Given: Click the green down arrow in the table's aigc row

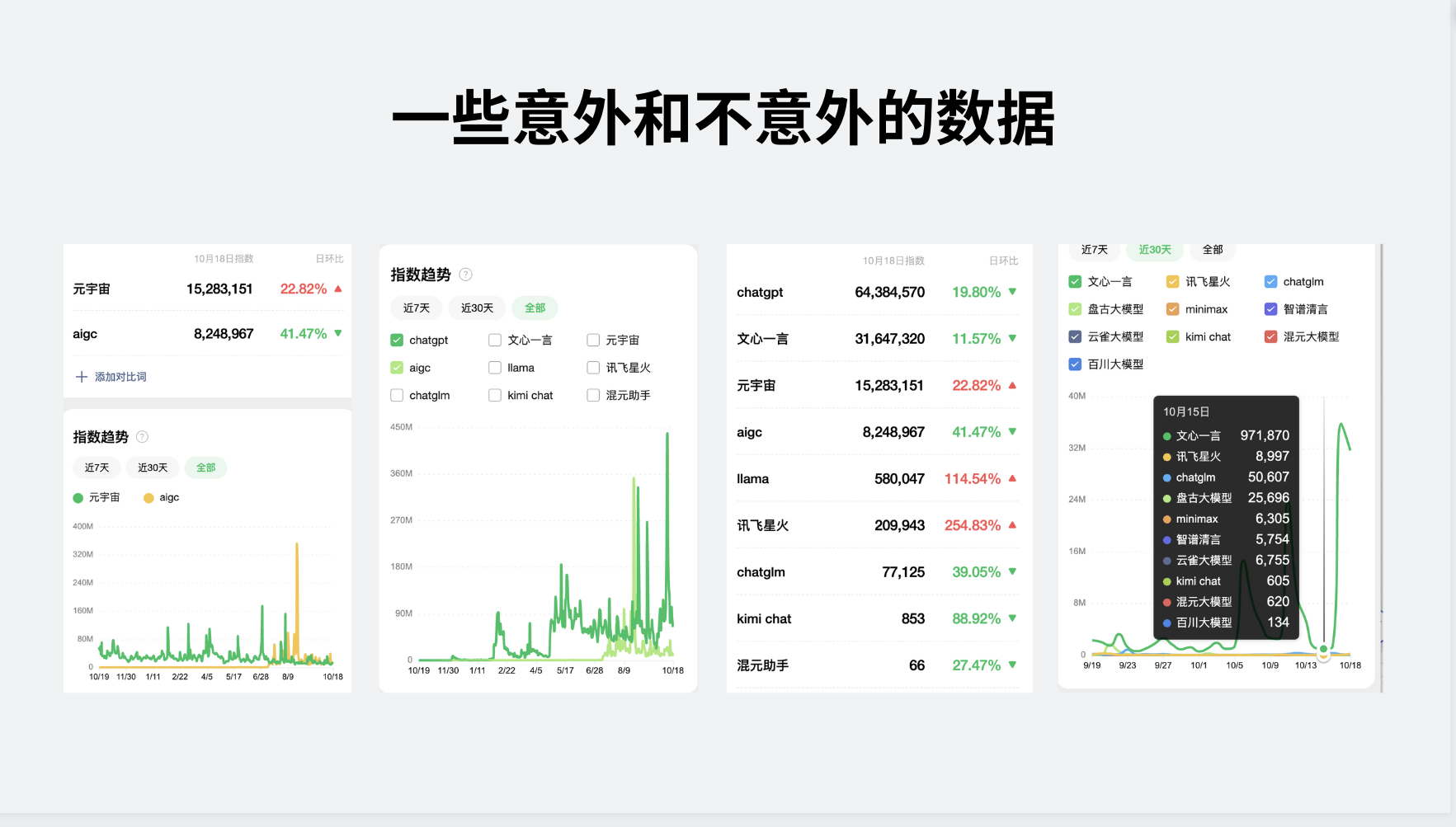Looking at the screenshot, I should (1012, 432).
